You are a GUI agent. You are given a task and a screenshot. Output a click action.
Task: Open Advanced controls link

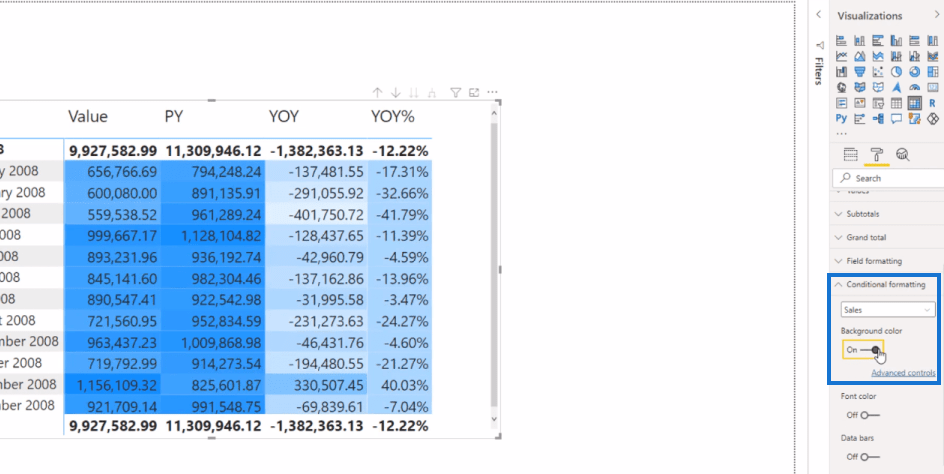pos(903,373)
